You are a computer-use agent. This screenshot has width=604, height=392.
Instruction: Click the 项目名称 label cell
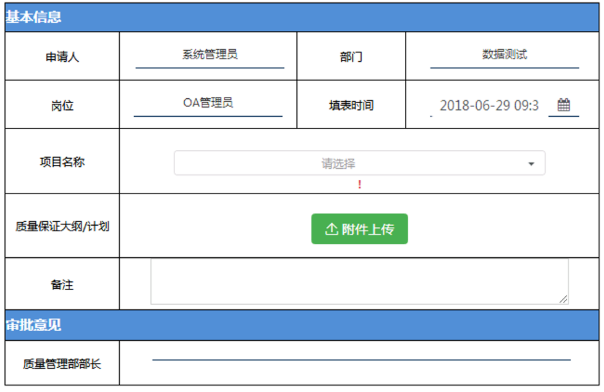pos(62,162)
